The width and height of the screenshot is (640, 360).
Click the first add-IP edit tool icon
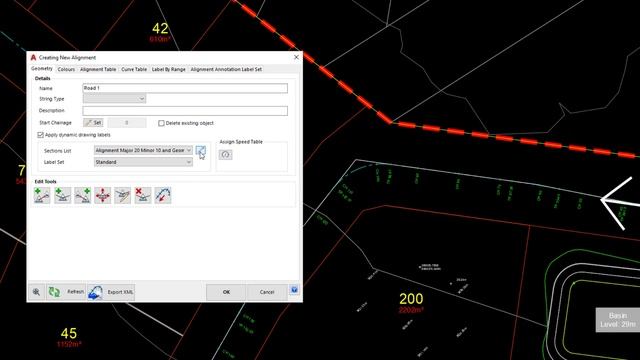click(42, 196)
